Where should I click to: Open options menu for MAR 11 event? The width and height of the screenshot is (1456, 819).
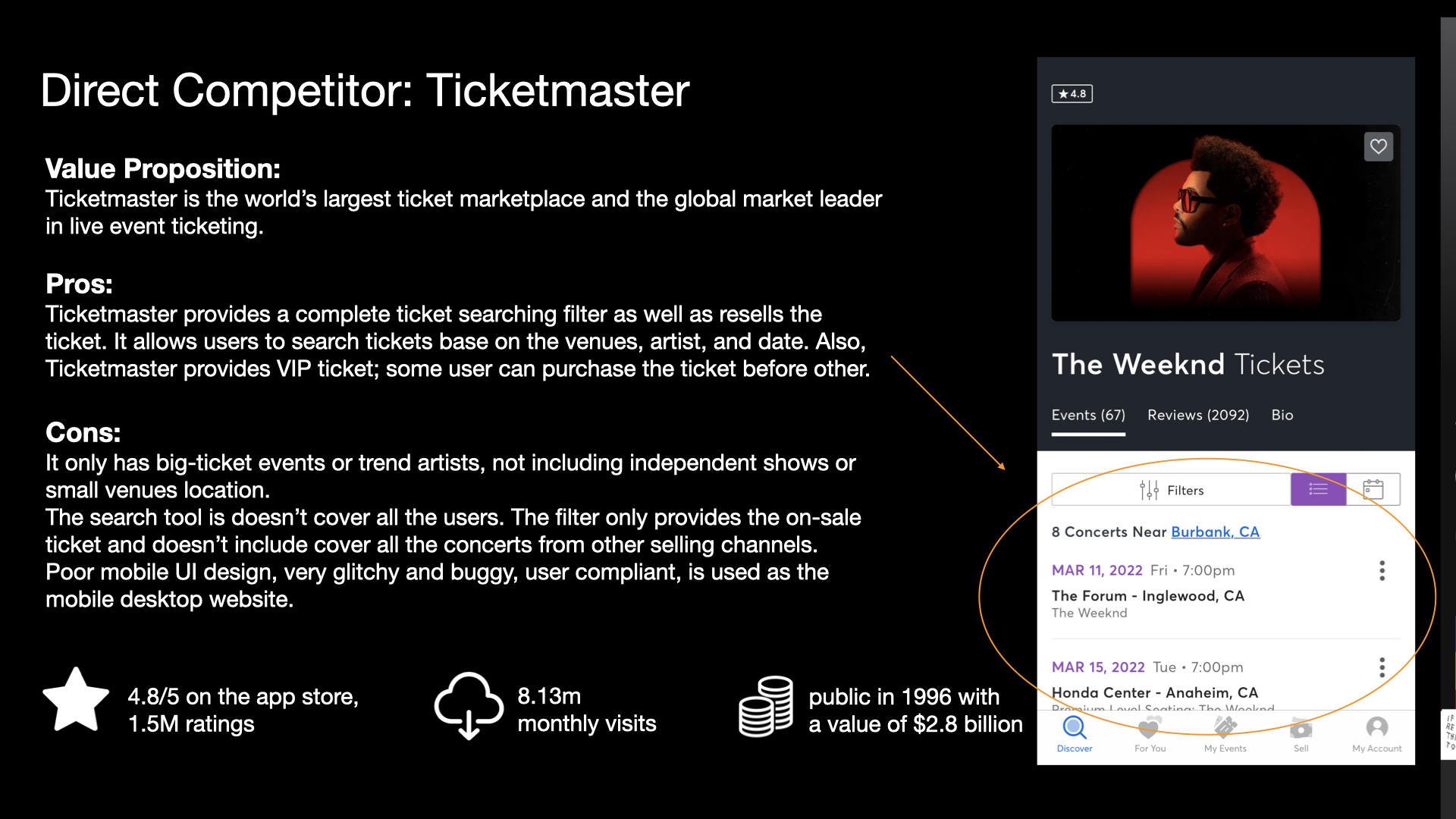1382,571
